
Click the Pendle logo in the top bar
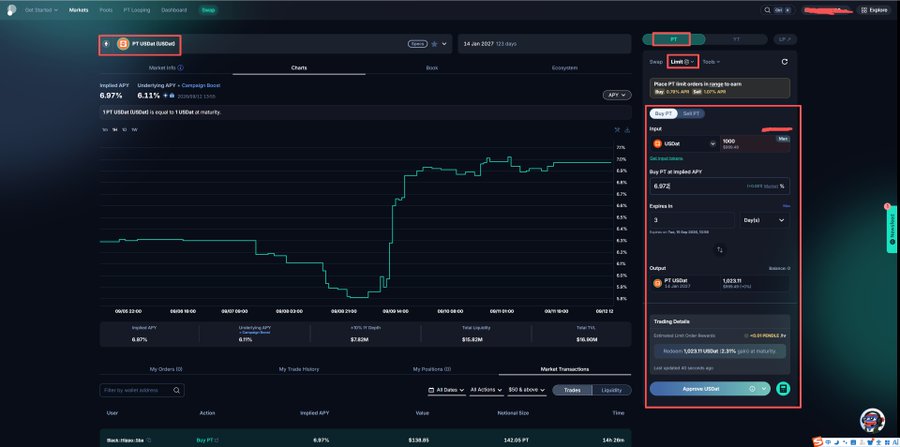click(11, 10)
